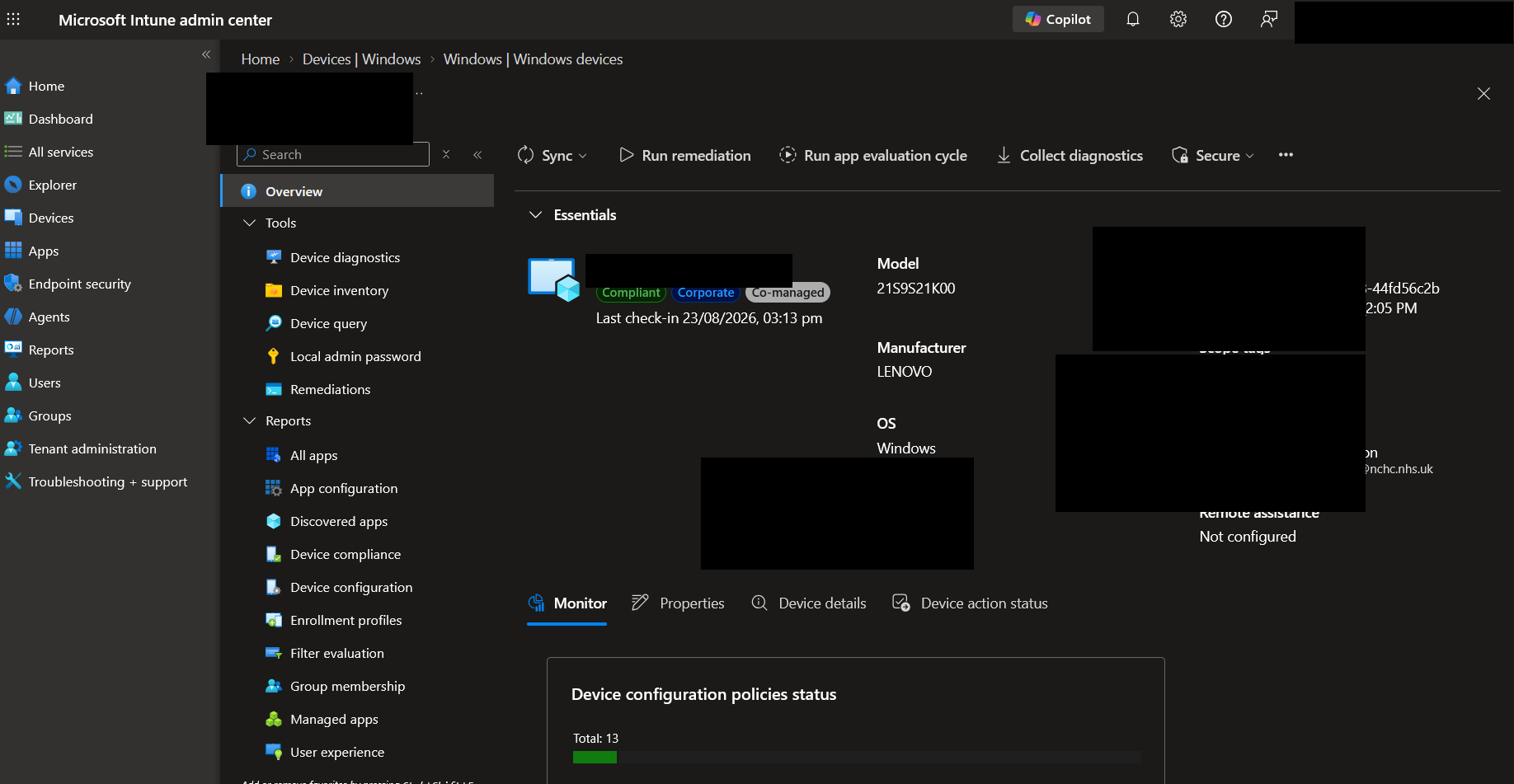Click the Discovered apps icon
This screenshot has width=1514, height=784.
click(274, 521)
